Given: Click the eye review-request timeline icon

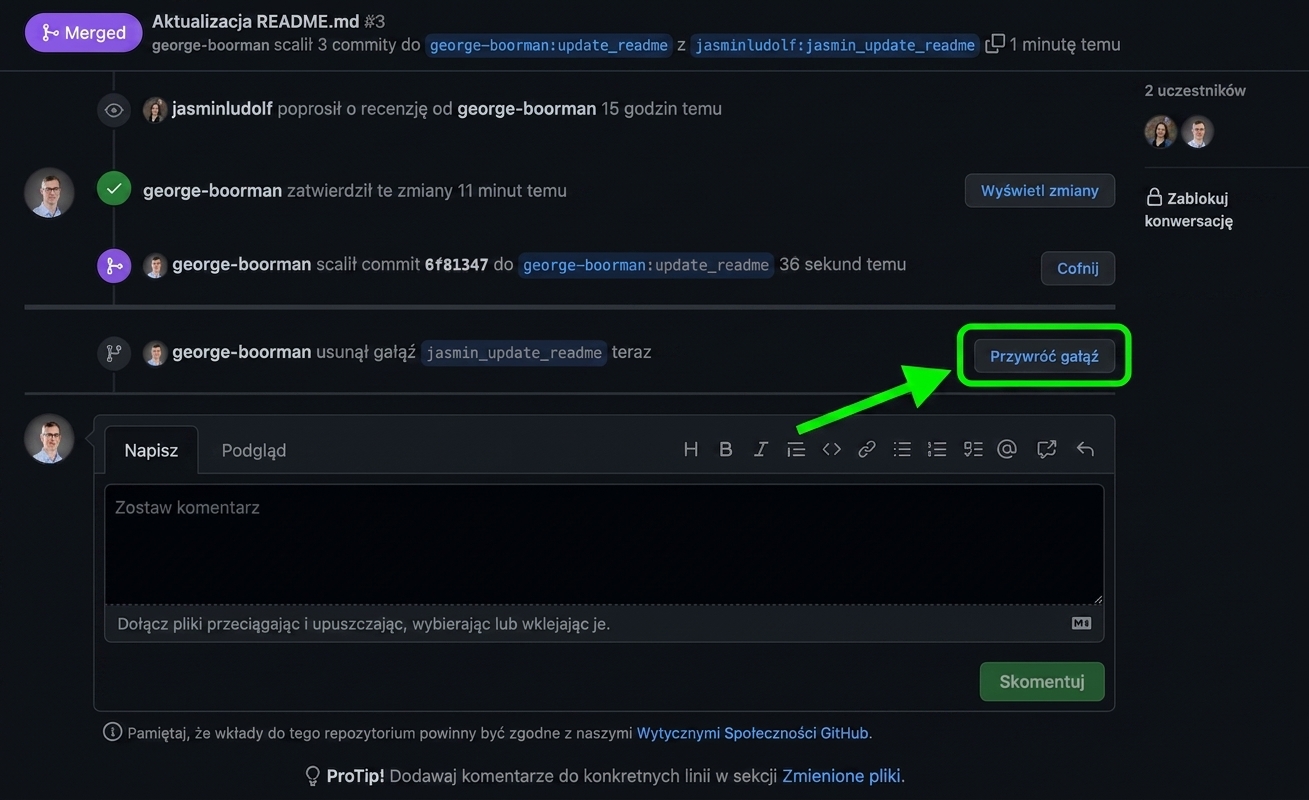Looking at the screenshot, I should coord(114,110).
